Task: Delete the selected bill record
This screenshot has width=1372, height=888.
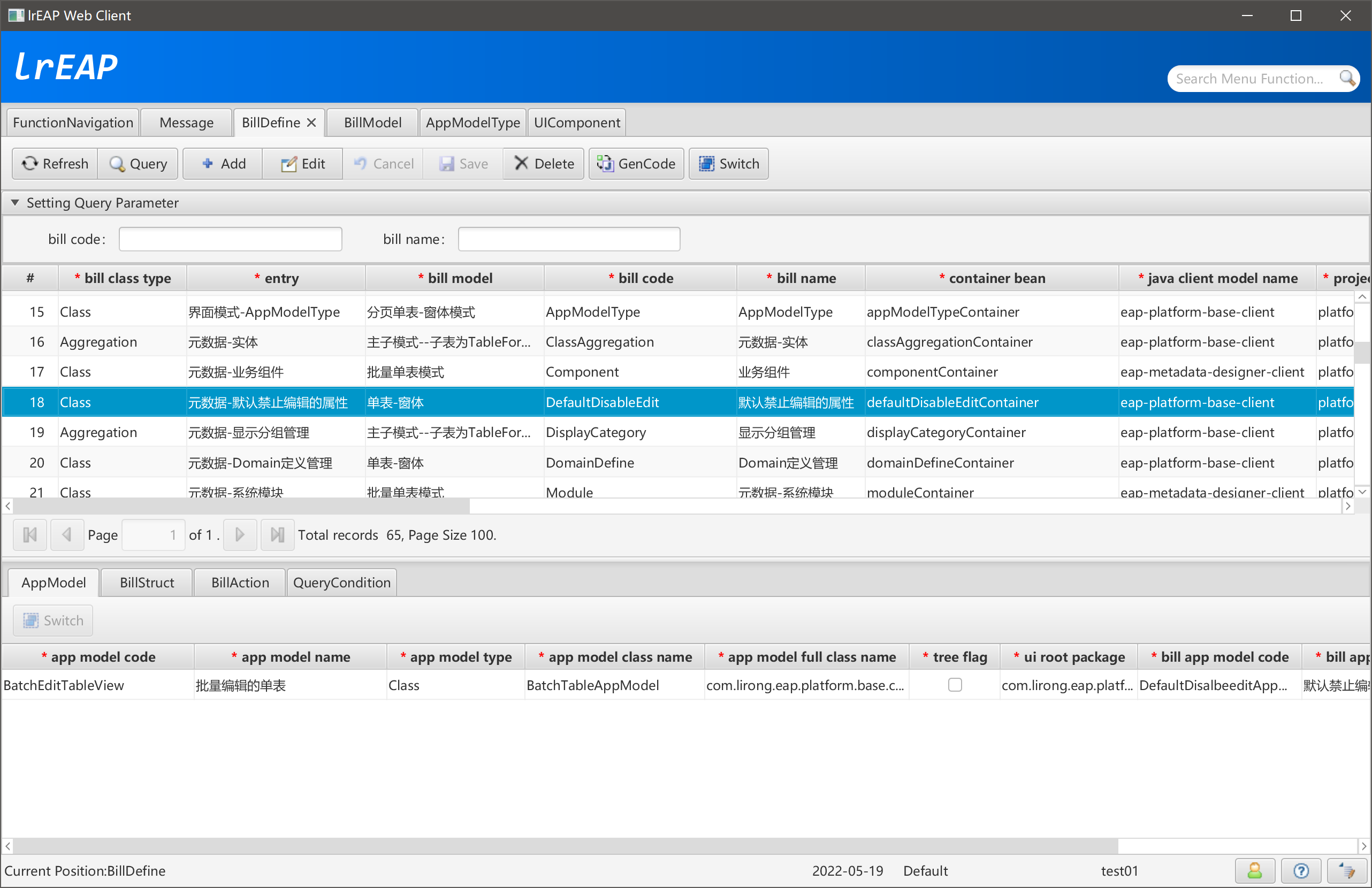Action: (544, 164)
